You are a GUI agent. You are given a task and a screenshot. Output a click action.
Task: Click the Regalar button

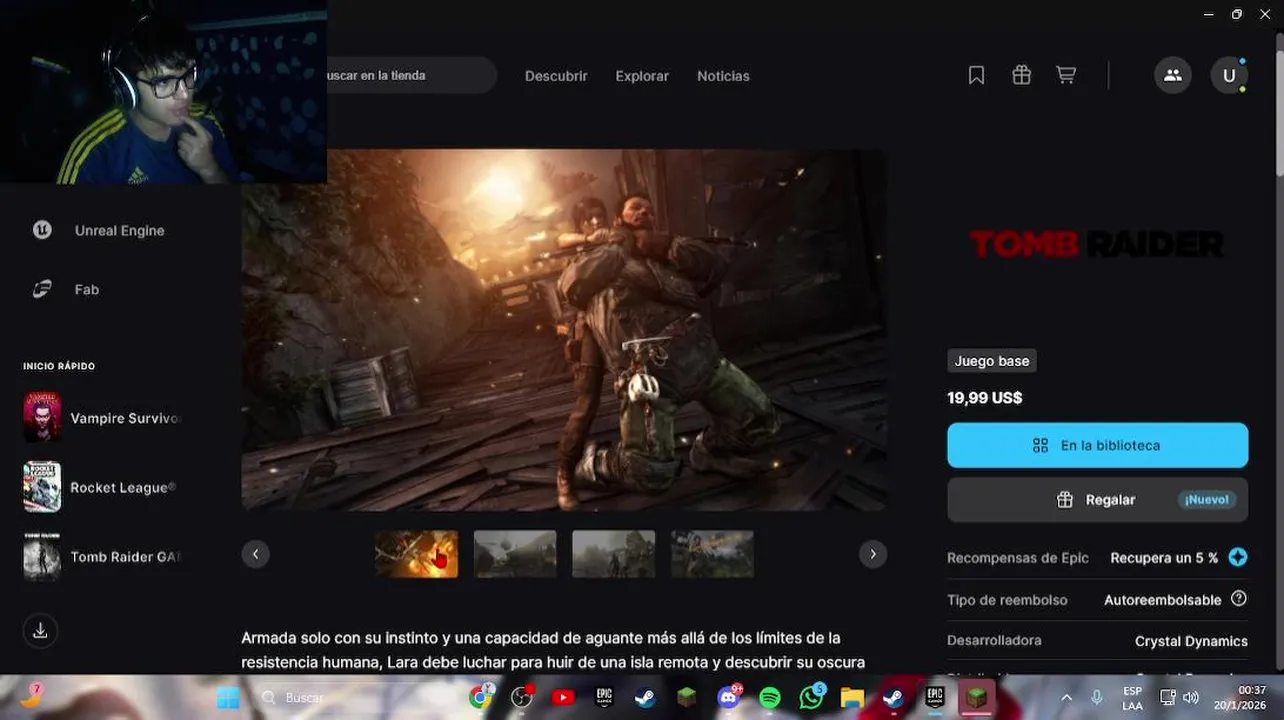tap(1097, 499)
